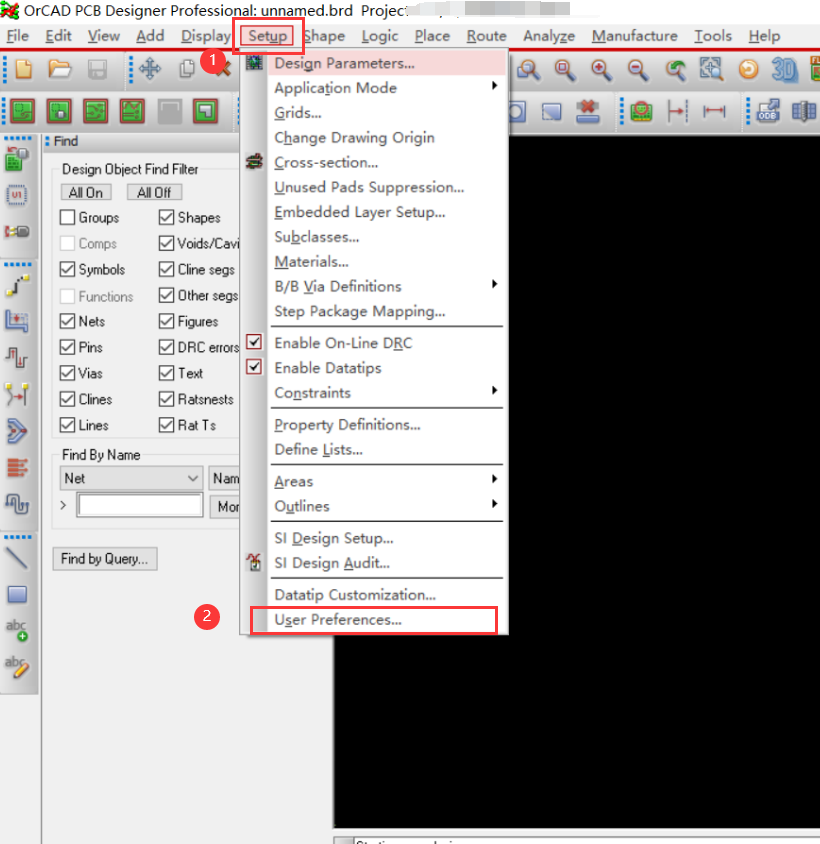Click the red X delete shape icon

[588, 111]
